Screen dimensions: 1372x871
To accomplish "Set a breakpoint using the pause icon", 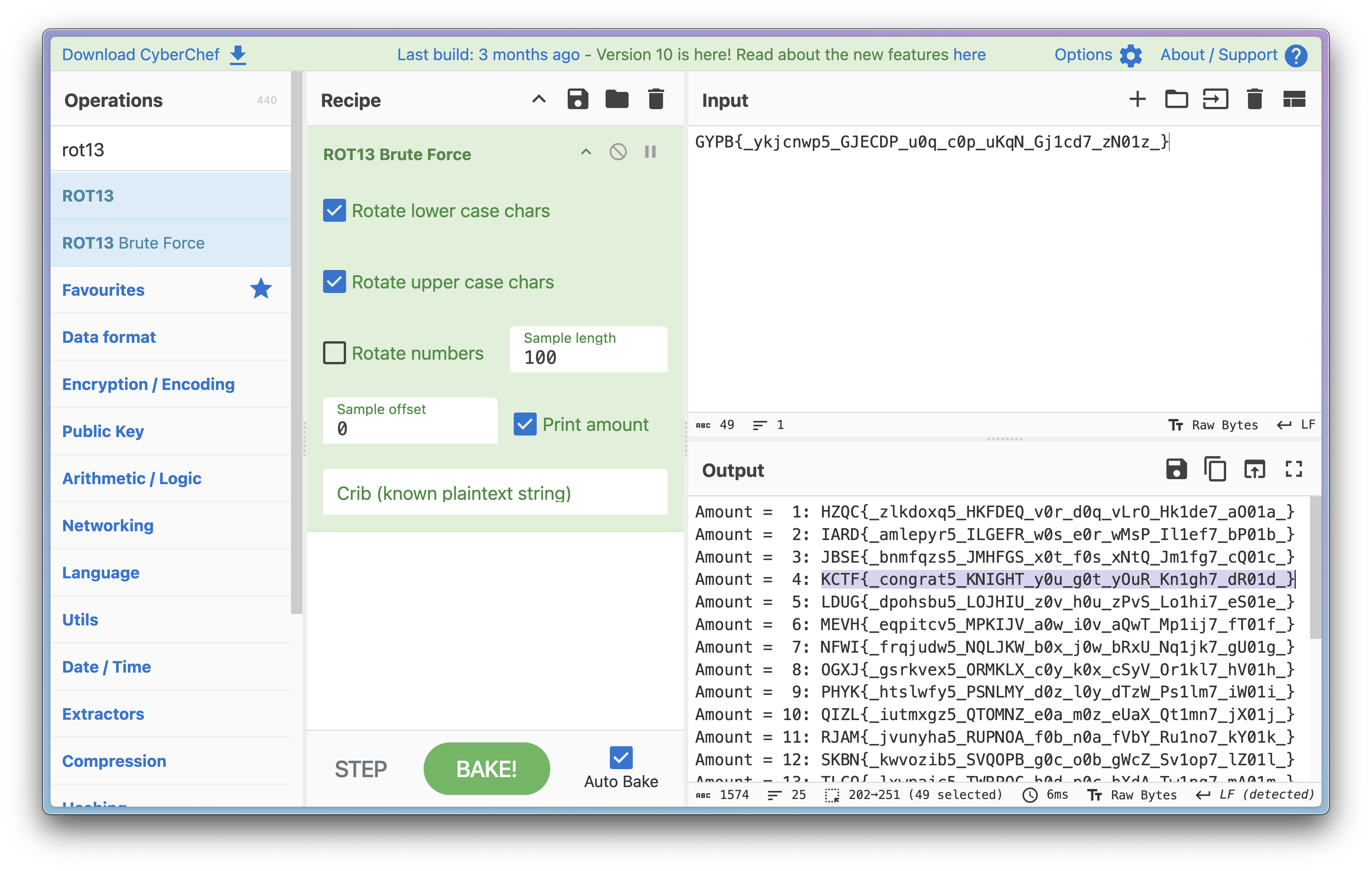I will coord(650,152).
